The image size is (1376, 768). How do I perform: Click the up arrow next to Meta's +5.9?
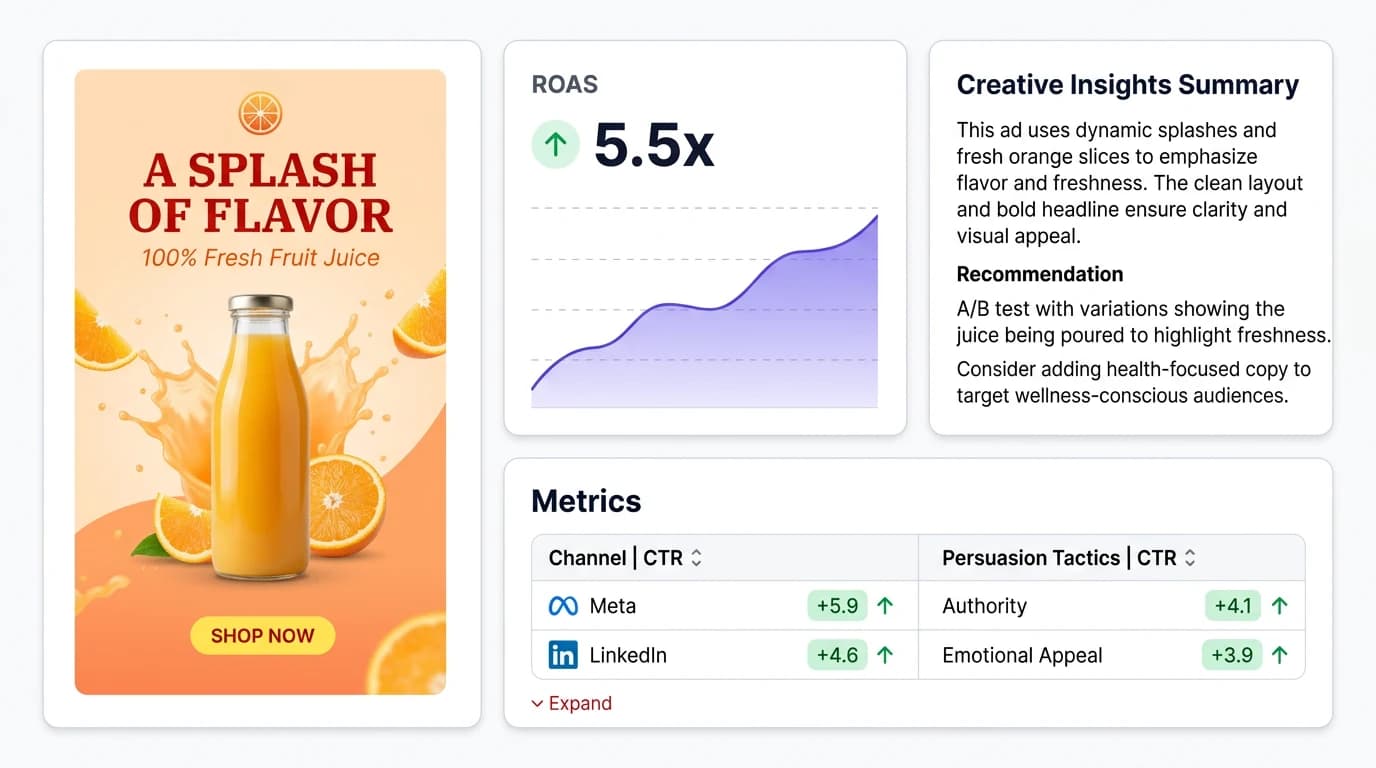click(x=884, y=605)
